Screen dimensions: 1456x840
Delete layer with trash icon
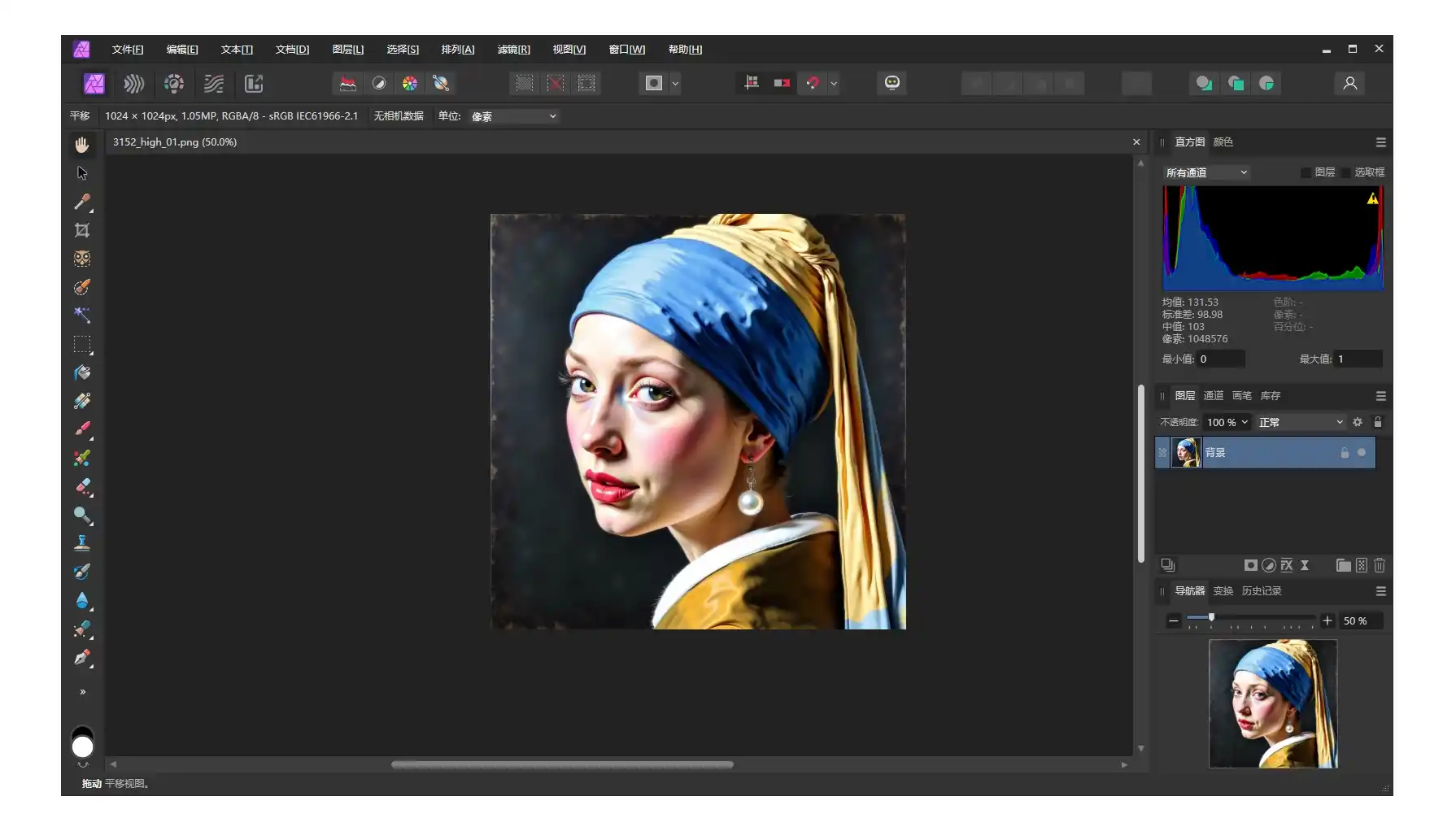point(1380,565)
